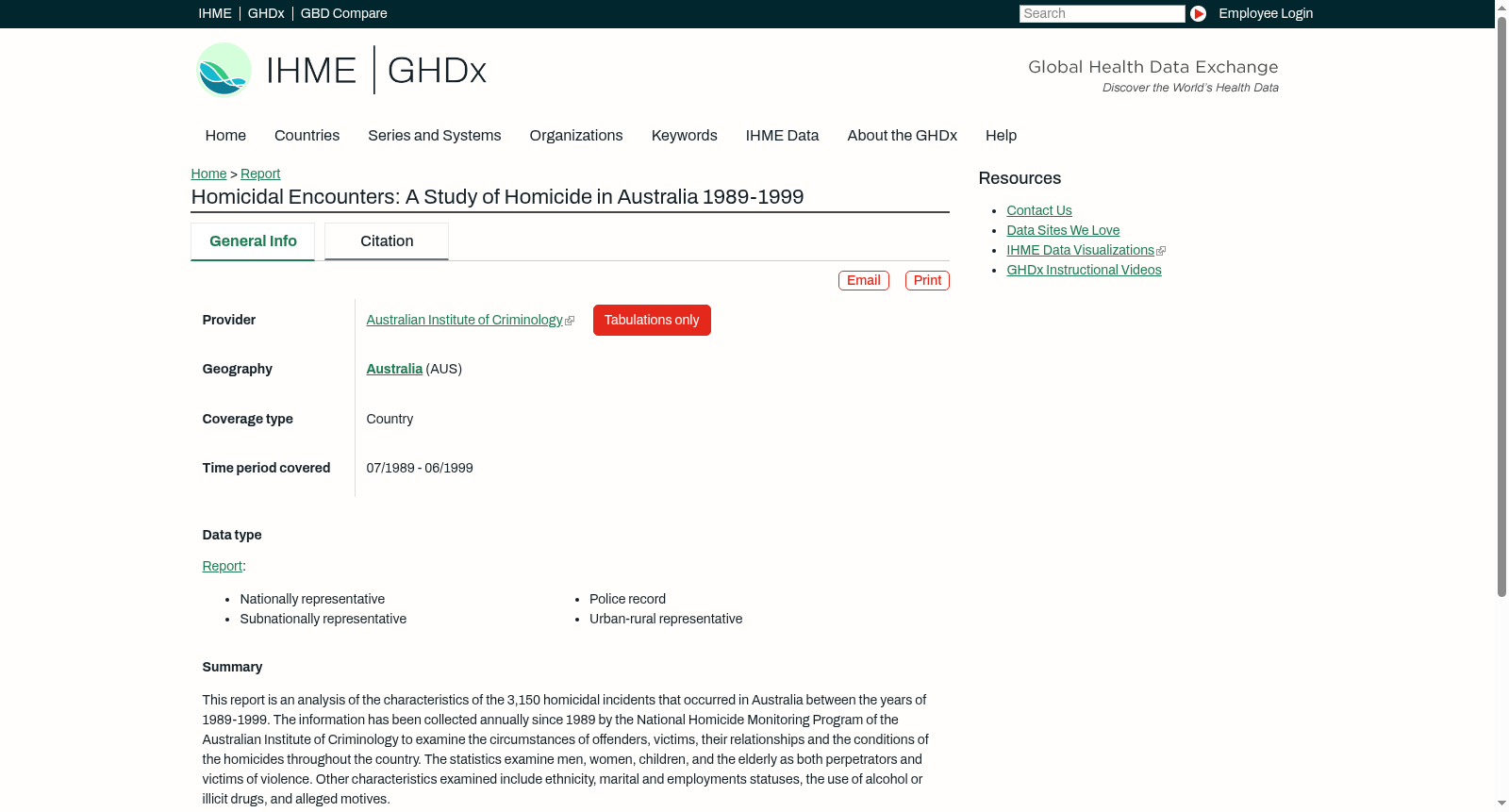Open Employee Login
Image resolution: width=1509 pixels, height=812 pixels.
pyautogui.click(x=1266, y=13)
